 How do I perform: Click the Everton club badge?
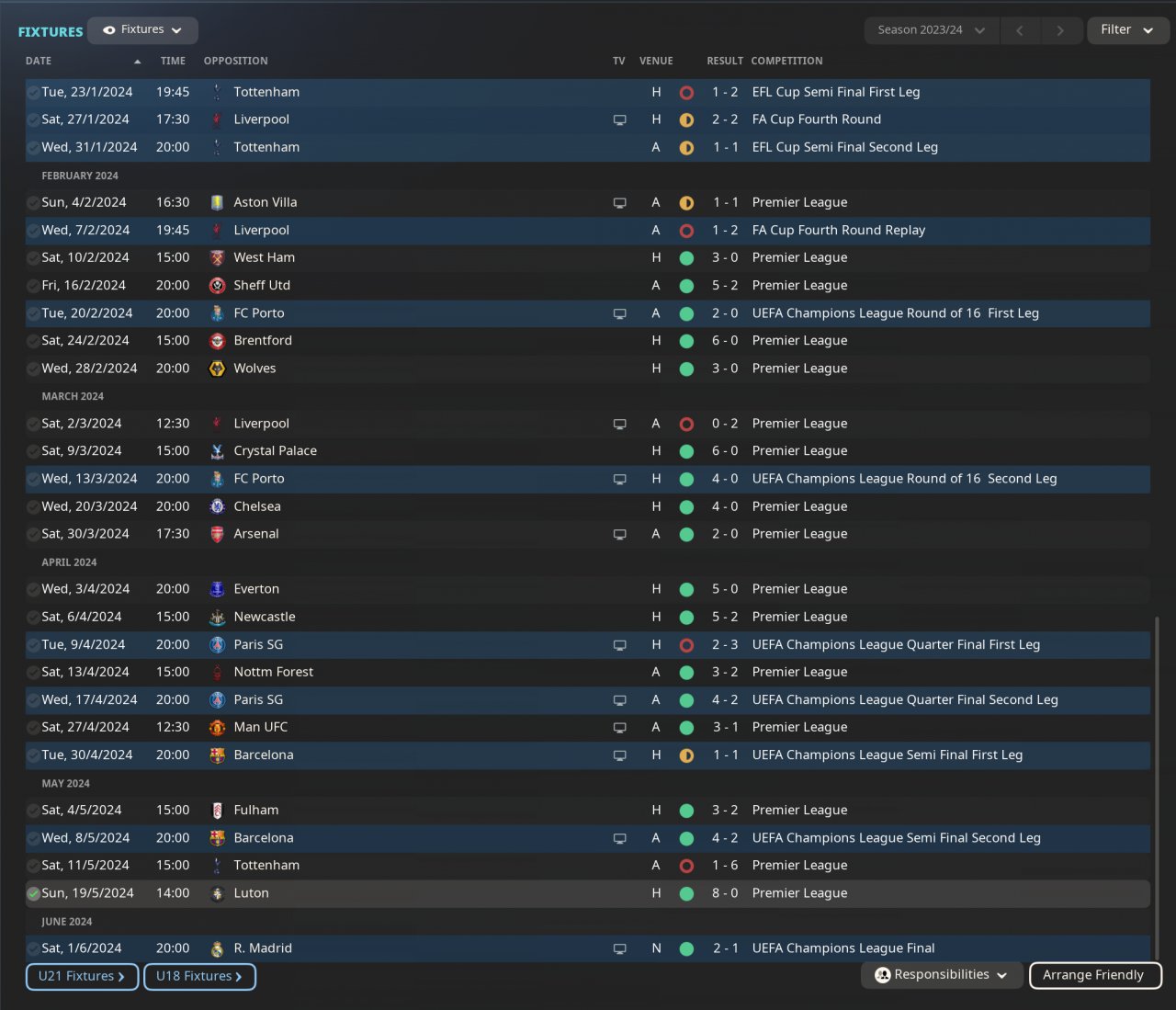(x=217, y=589)
